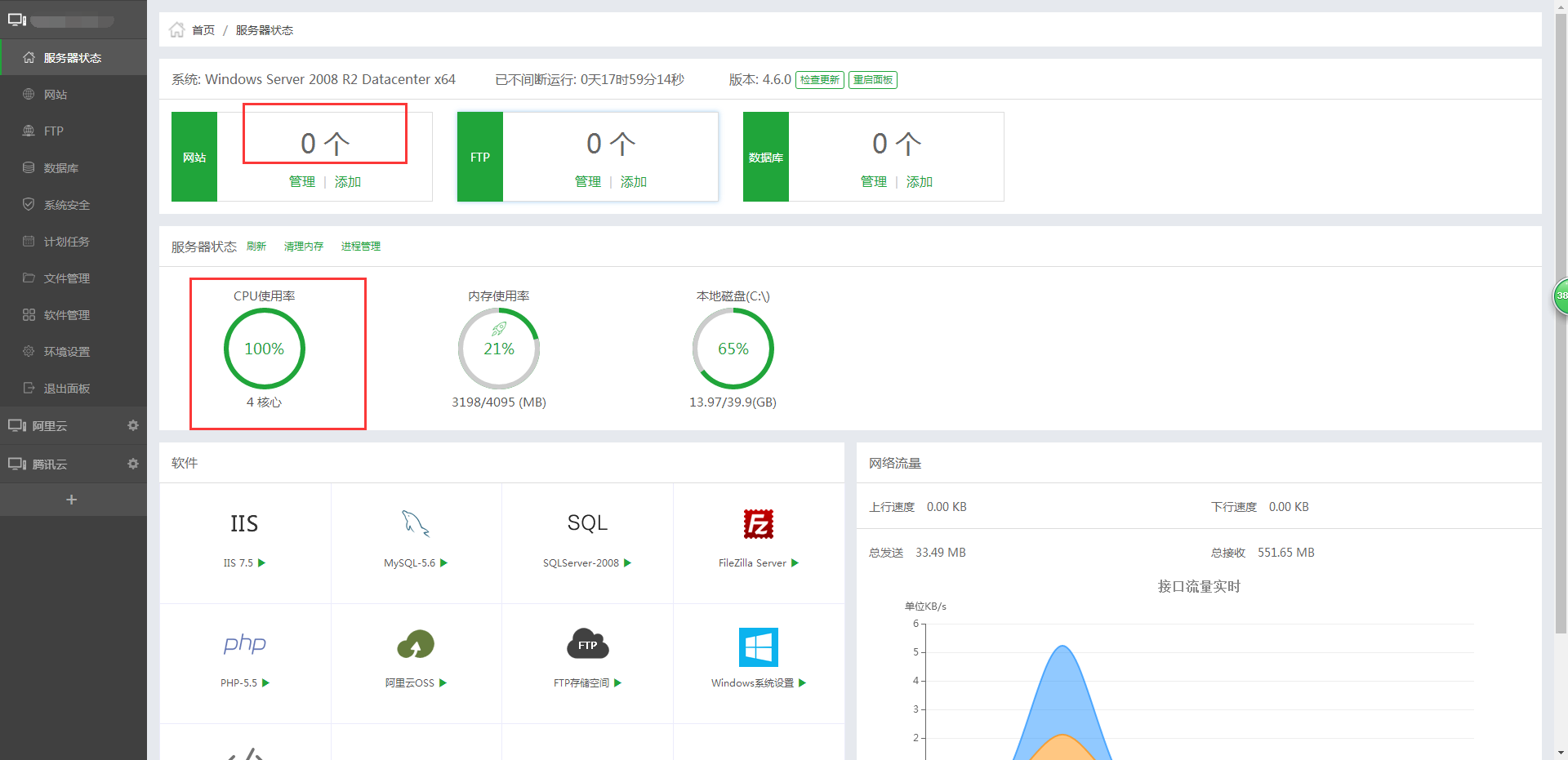Click the 软件管理 grid icon
This screenshot has height=760, width=1568.
point(29,314)
